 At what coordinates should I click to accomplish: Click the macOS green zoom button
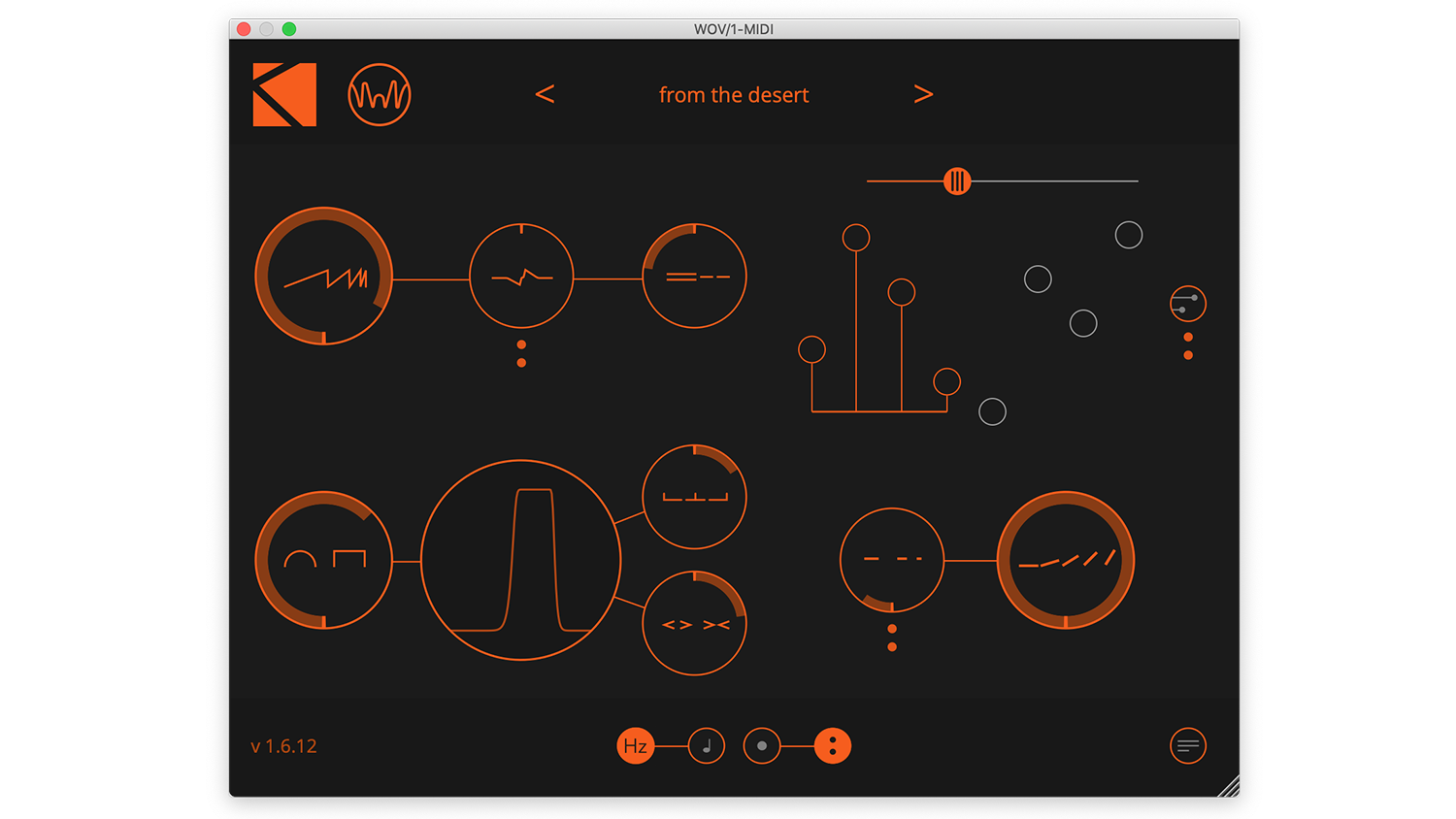click(x=289, y=29)
